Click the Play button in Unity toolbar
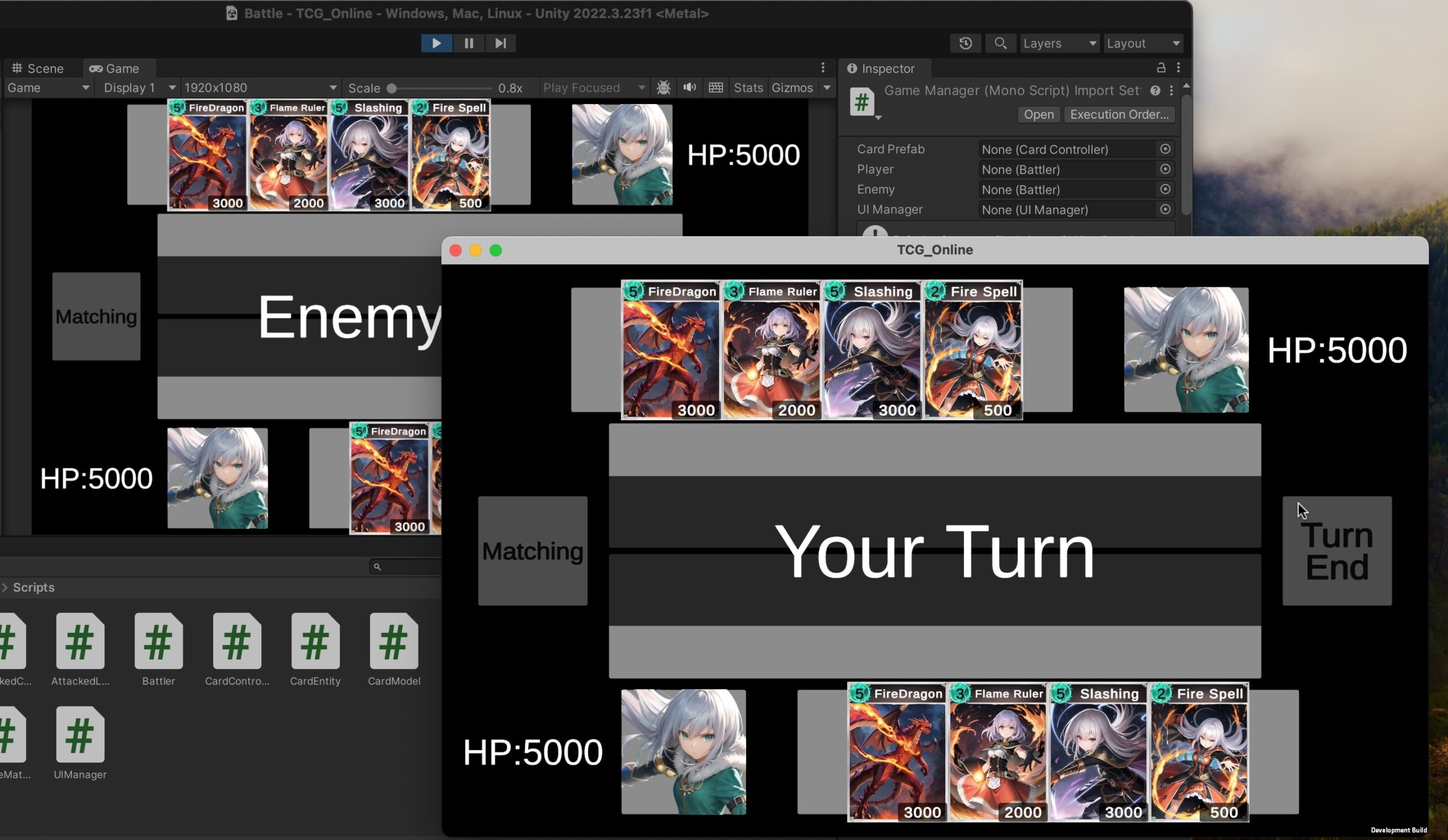Viewport: 1448px width, 840px height. [436, 43]
